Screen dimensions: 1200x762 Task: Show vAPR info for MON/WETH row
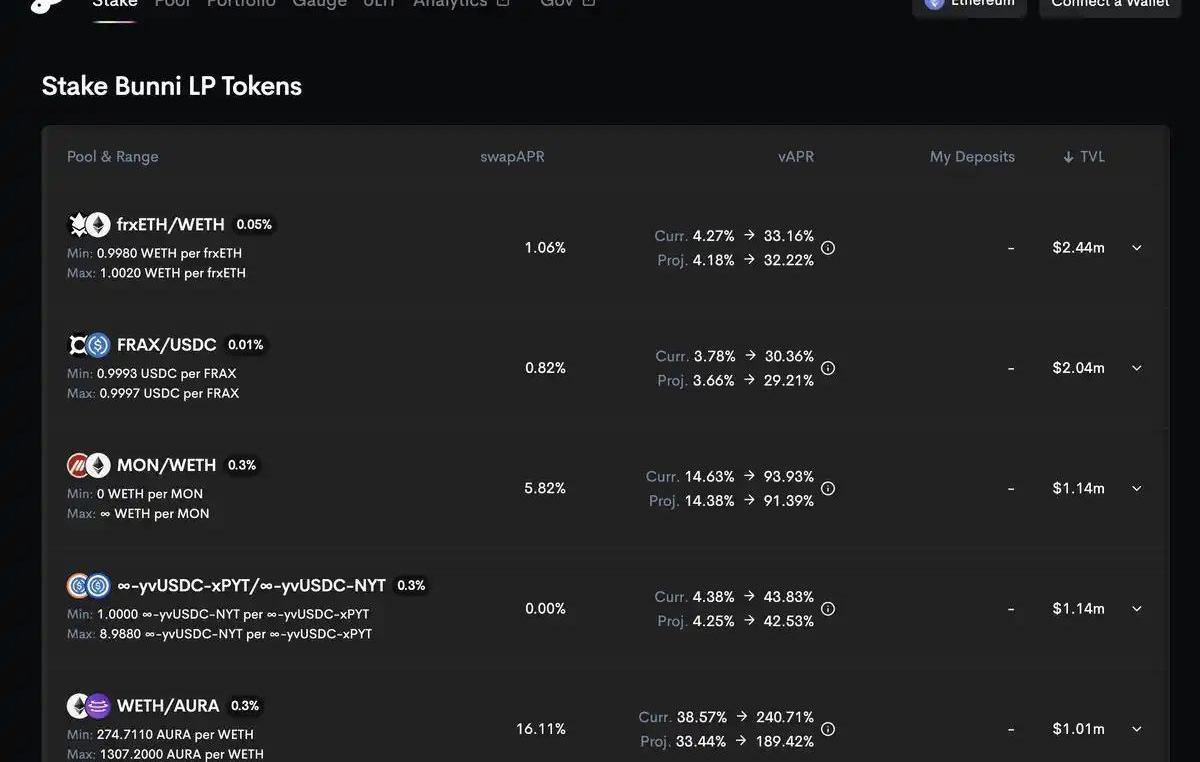pos(828,488)
